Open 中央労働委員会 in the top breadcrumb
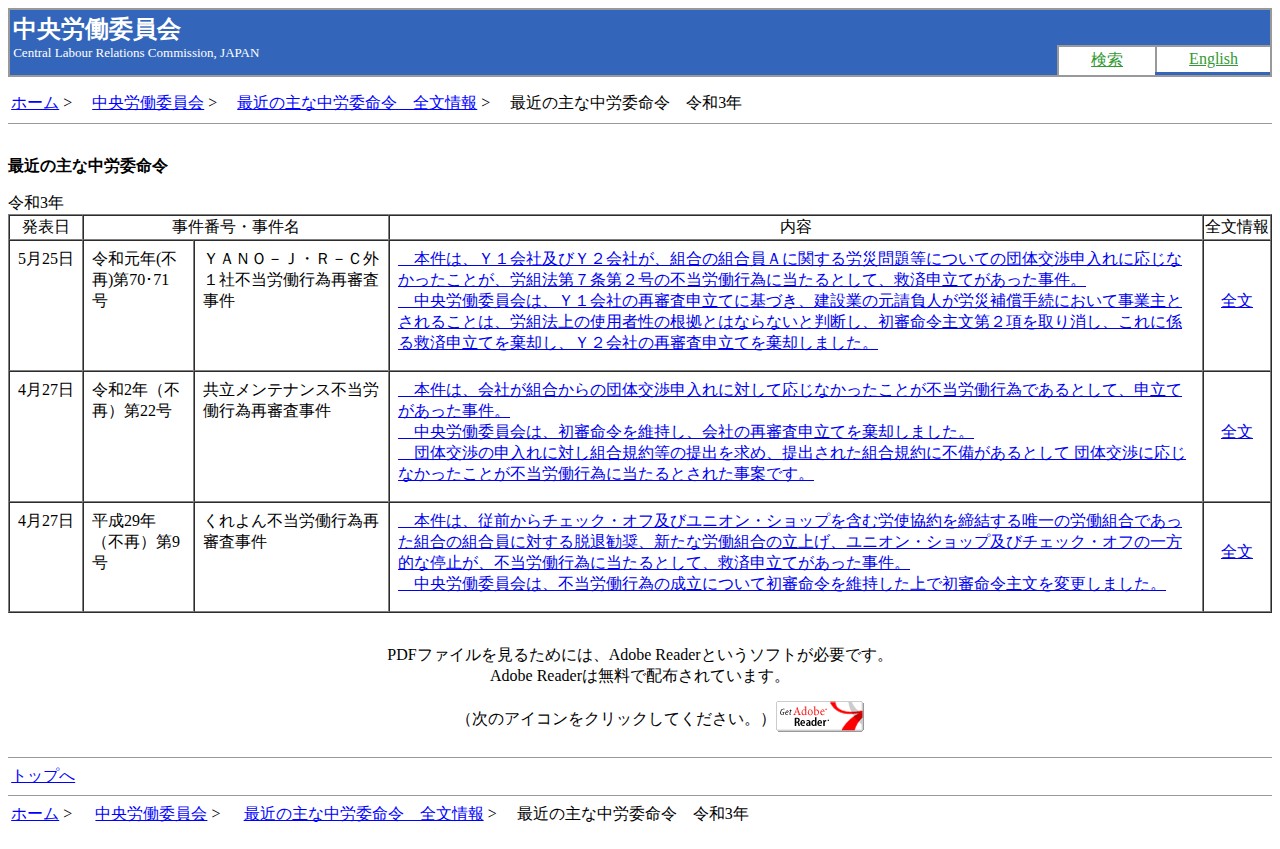 click(148, 102)
